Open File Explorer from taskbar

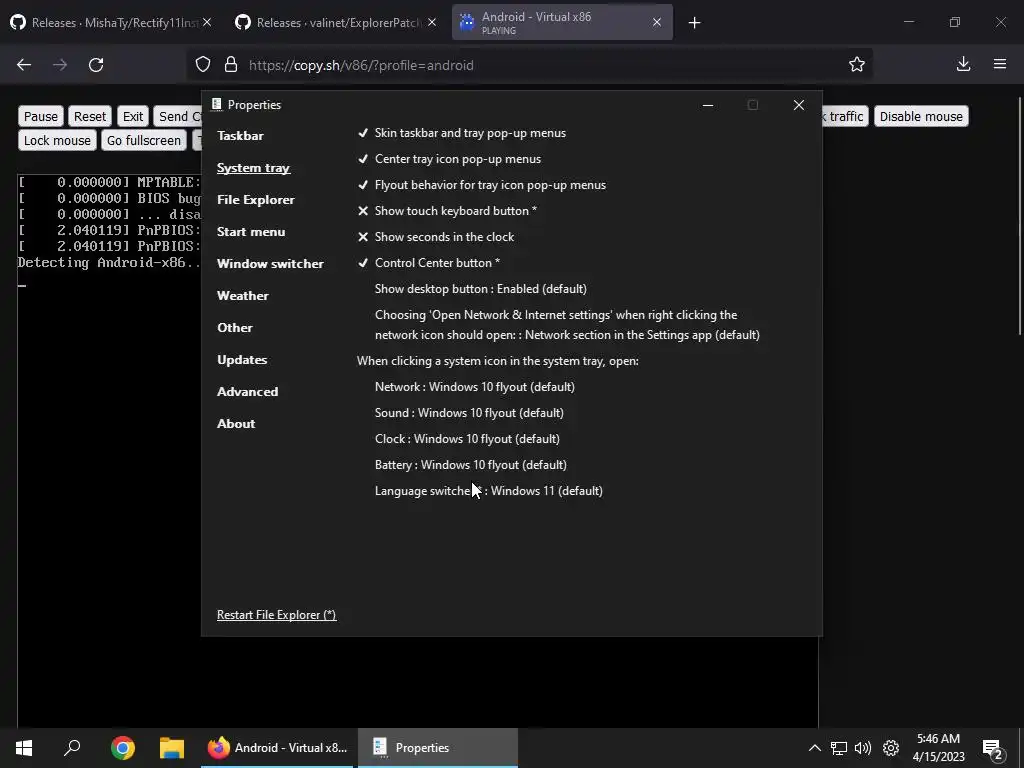(172, 748)
